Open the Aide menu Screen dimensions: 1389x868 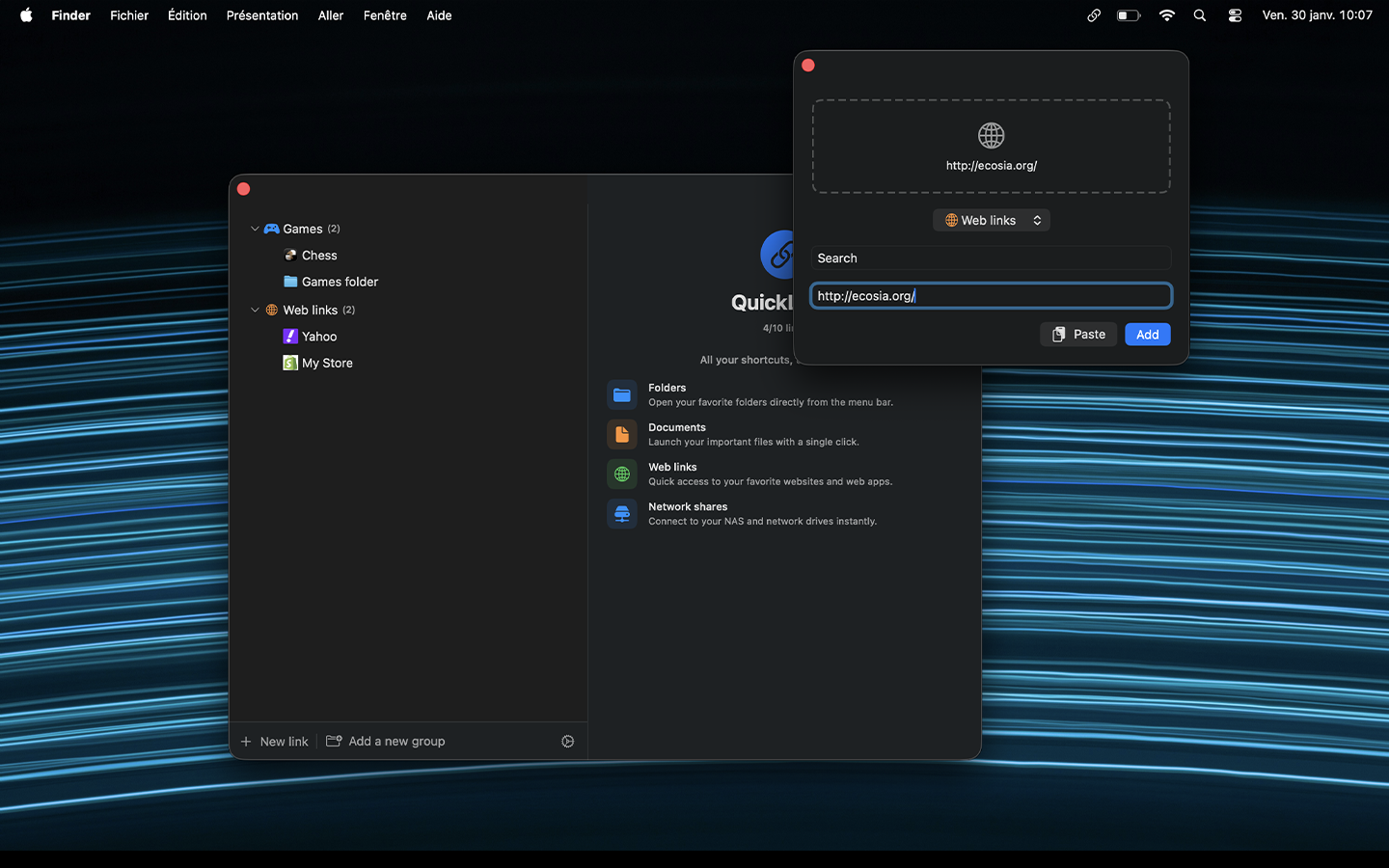439,15
